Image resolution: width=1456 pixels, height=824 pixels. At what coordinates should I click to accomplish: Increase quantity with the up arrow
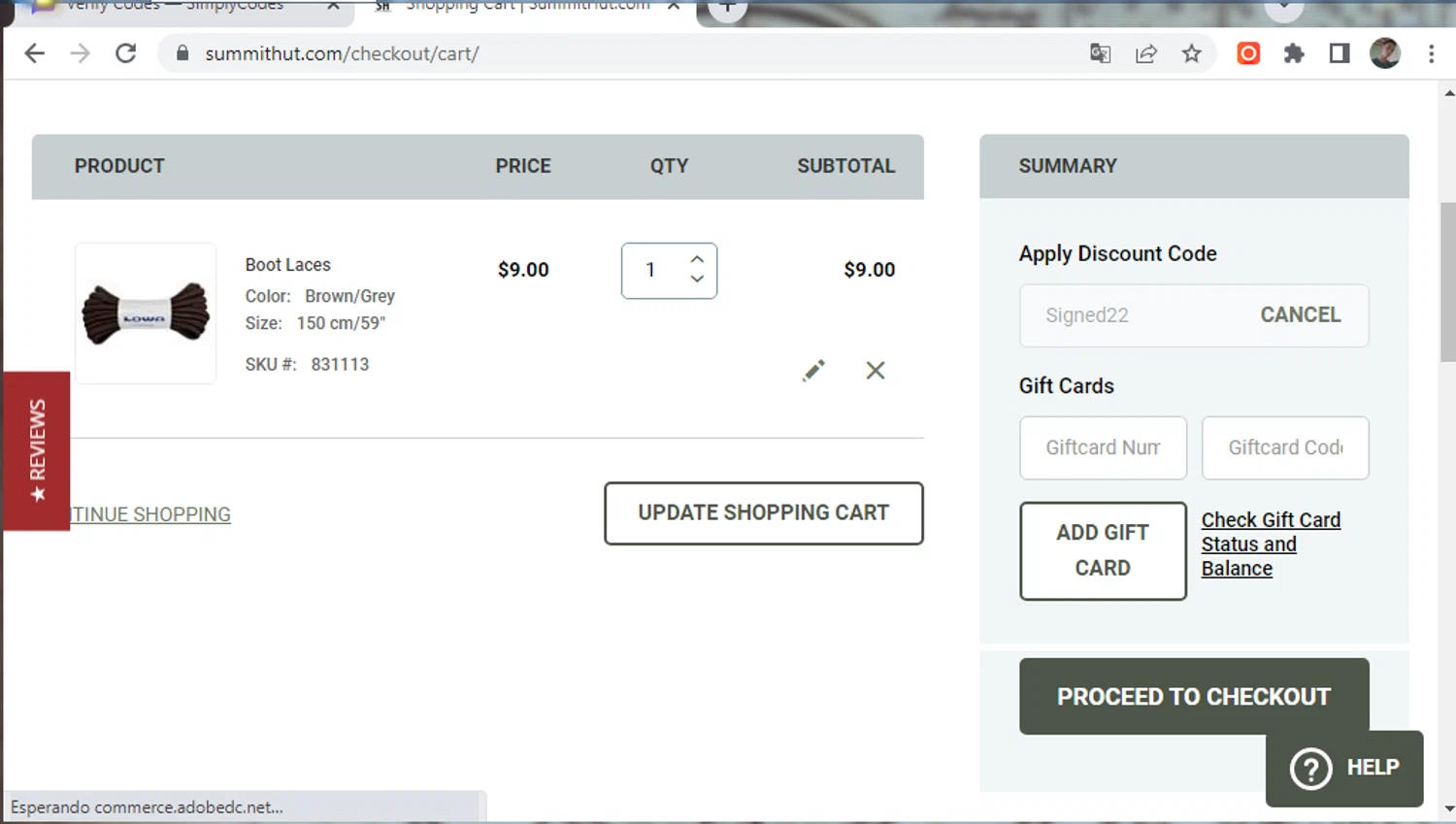pos(697,259)
